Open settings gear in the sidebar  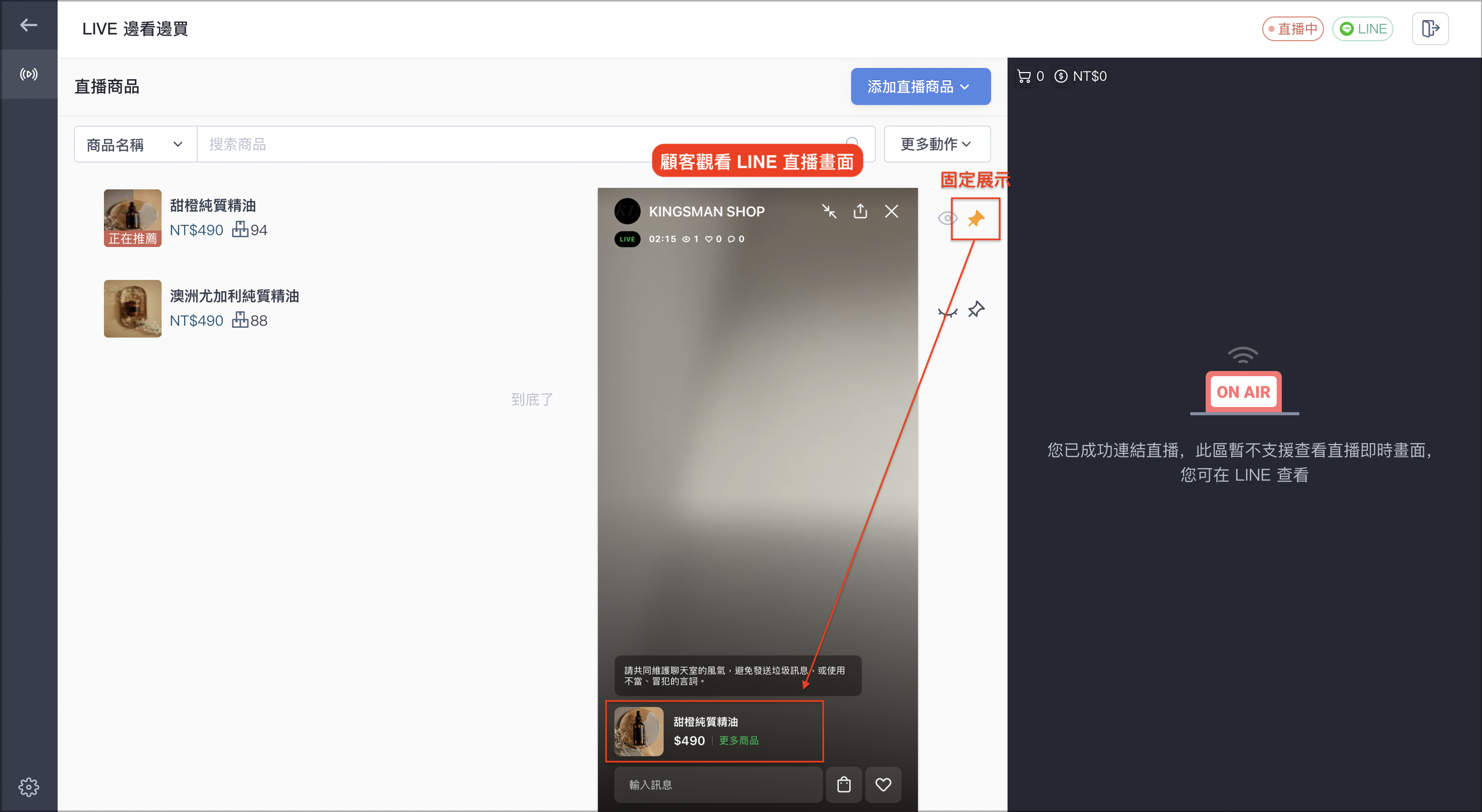pos(28,787)
